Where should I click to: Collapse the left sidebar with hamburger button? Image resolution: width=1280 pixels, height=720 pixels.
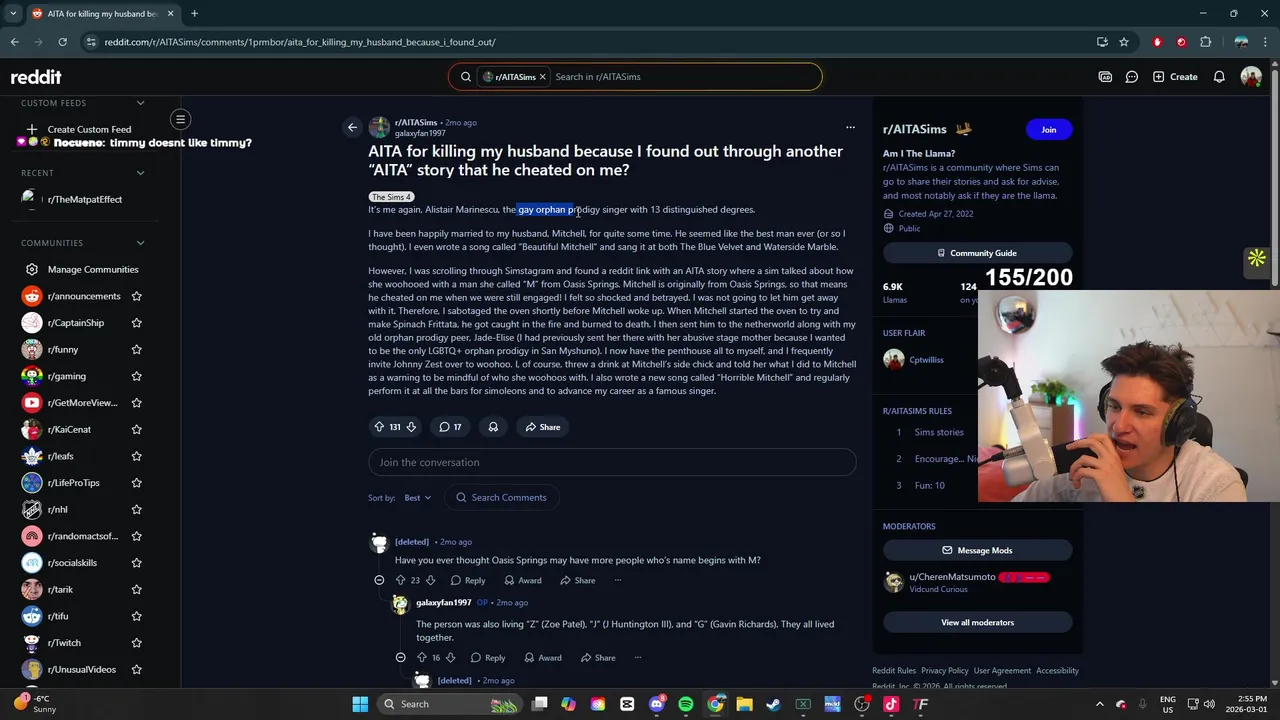pos(181,120)
